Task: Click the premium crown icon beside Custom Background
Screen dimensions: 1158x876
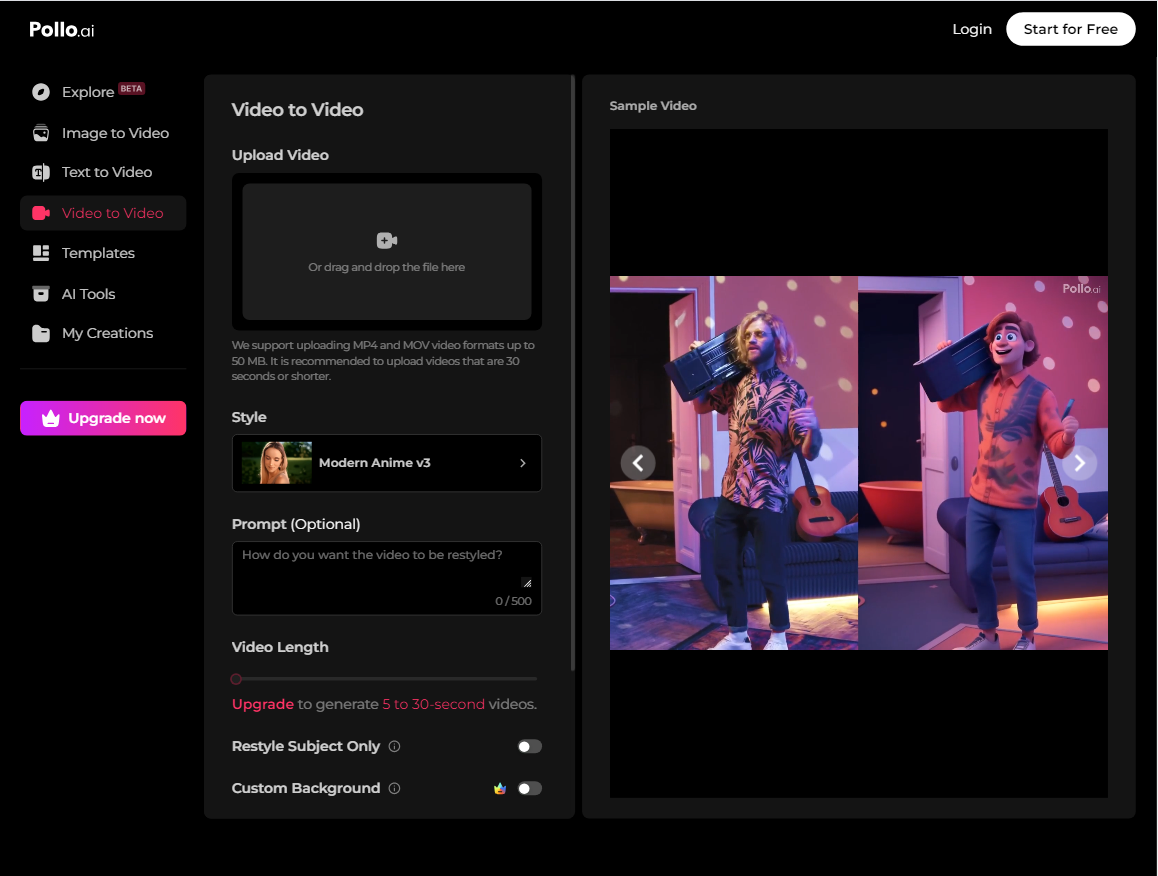Action: point(500,788)
